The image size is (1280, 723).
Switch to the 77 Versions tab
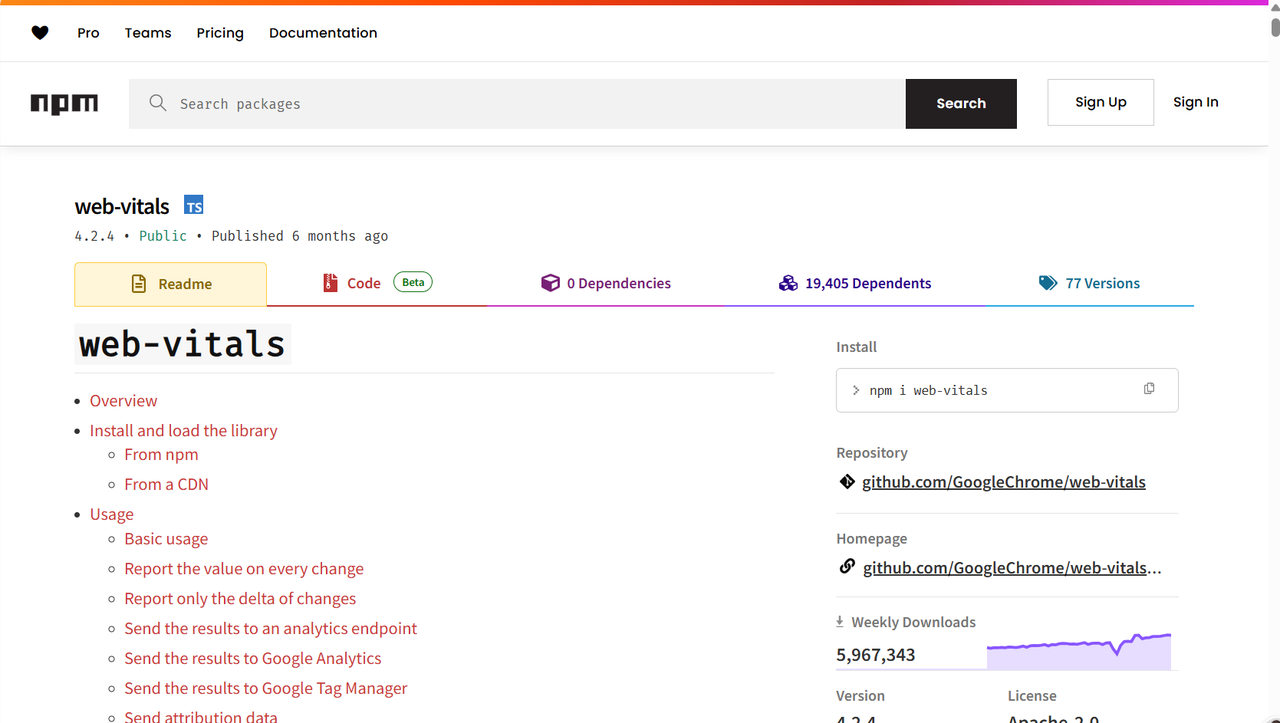pyautogui.click(x=1089, y=283)
